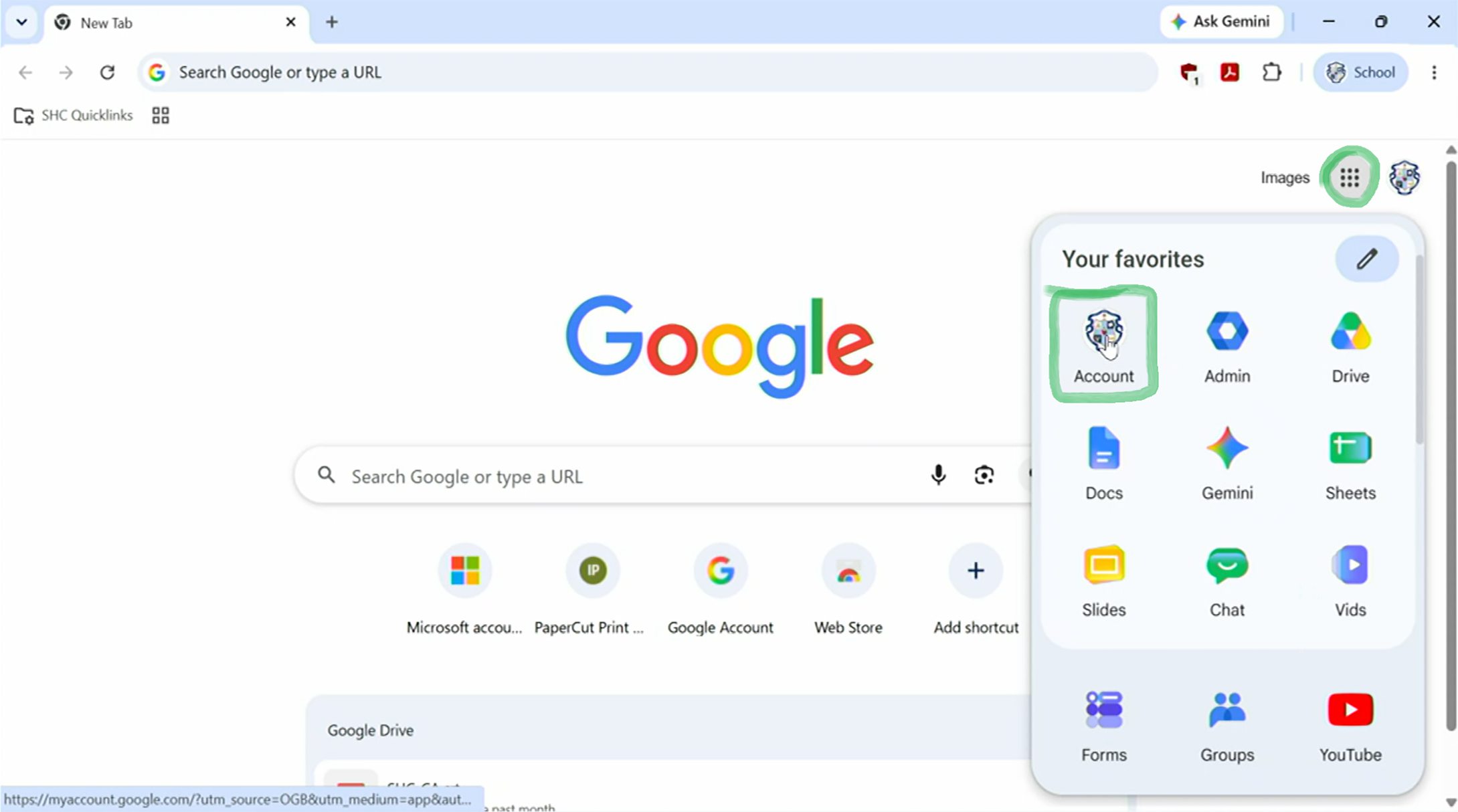Image resolution: width=1458 pixels, height=812 pixels.
Task: Open Google Drive from the apps panel
Action: (x=1350, y=345)
